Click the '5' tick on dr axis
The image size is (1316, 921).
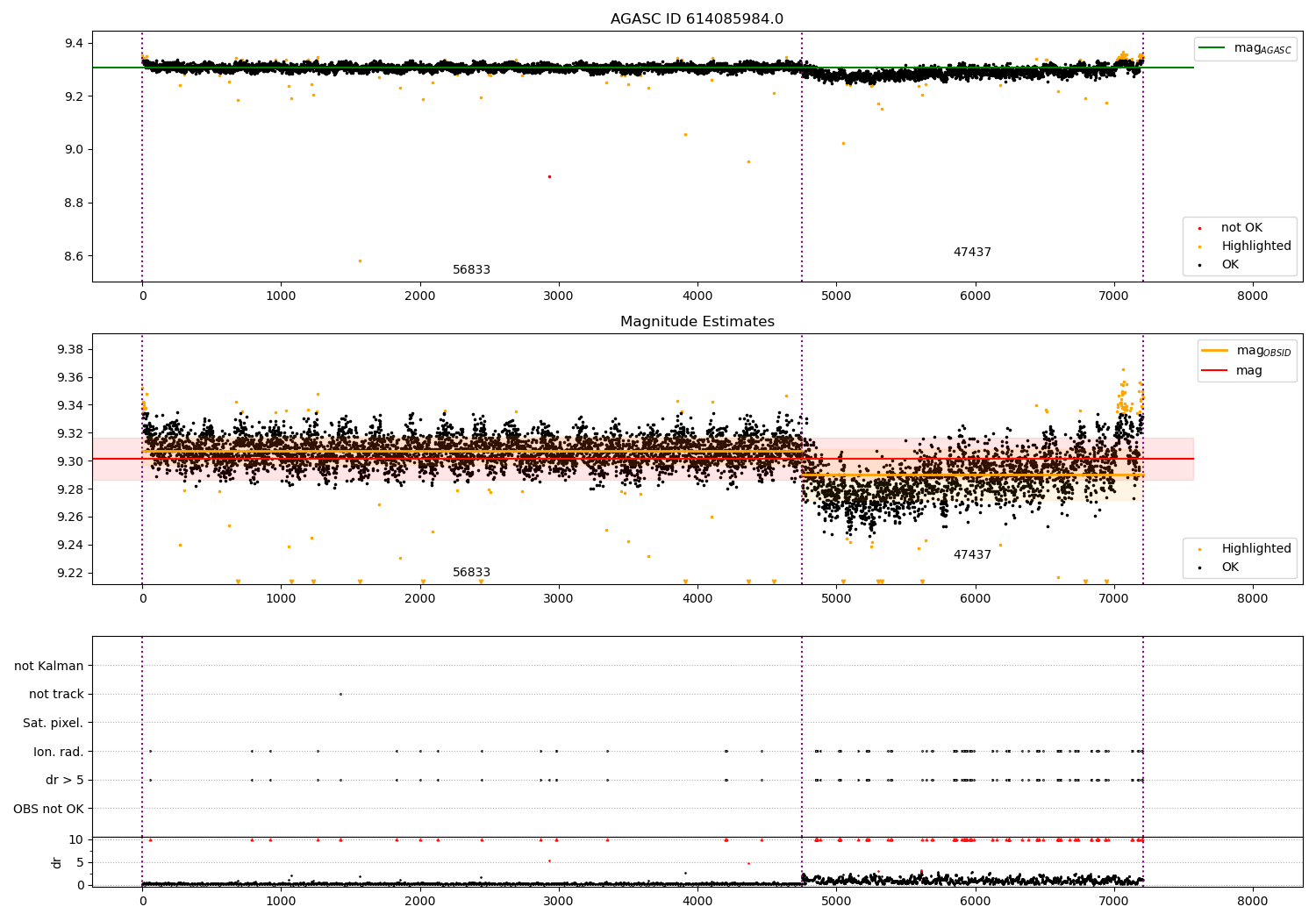(80, 862)
